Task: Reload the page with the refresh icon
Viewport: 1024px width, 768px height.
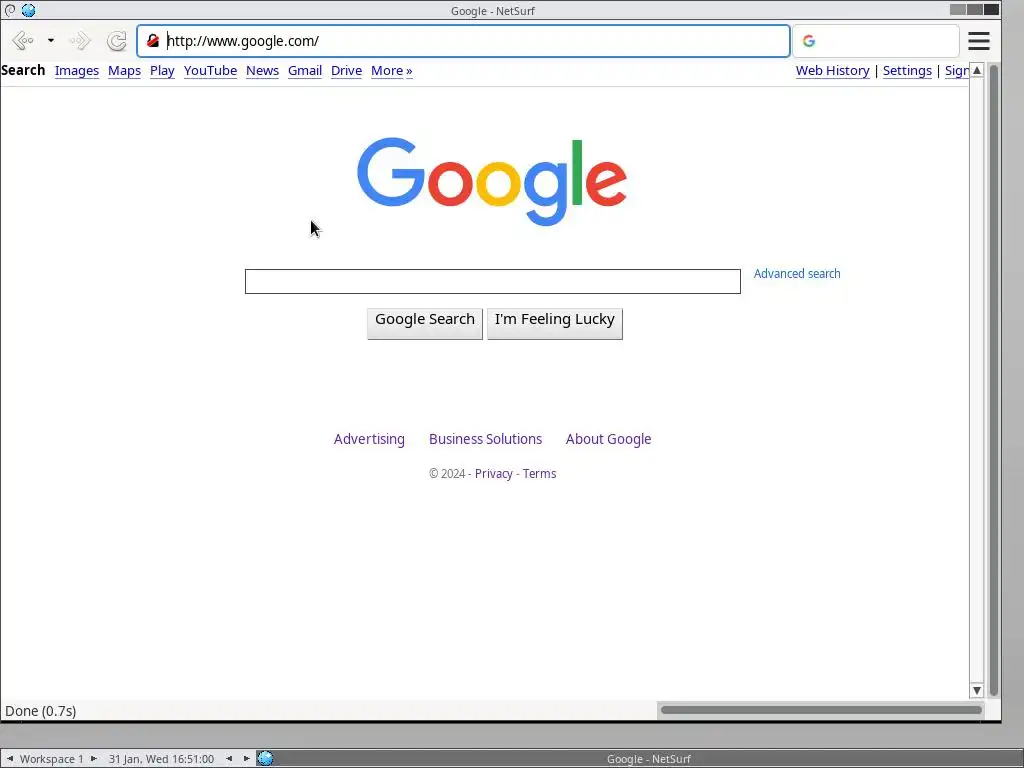Action: coord(117,40)
